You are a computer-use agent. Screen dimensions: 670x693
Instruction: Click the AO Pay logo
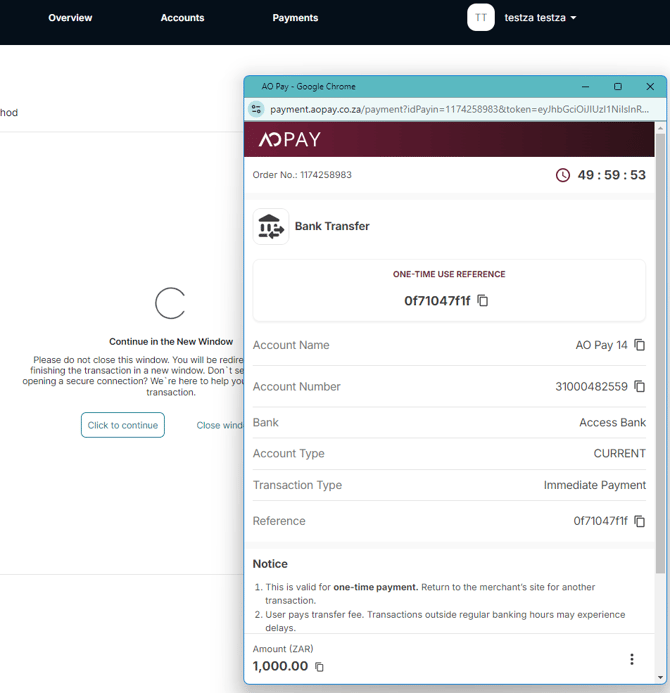[290, 139]
